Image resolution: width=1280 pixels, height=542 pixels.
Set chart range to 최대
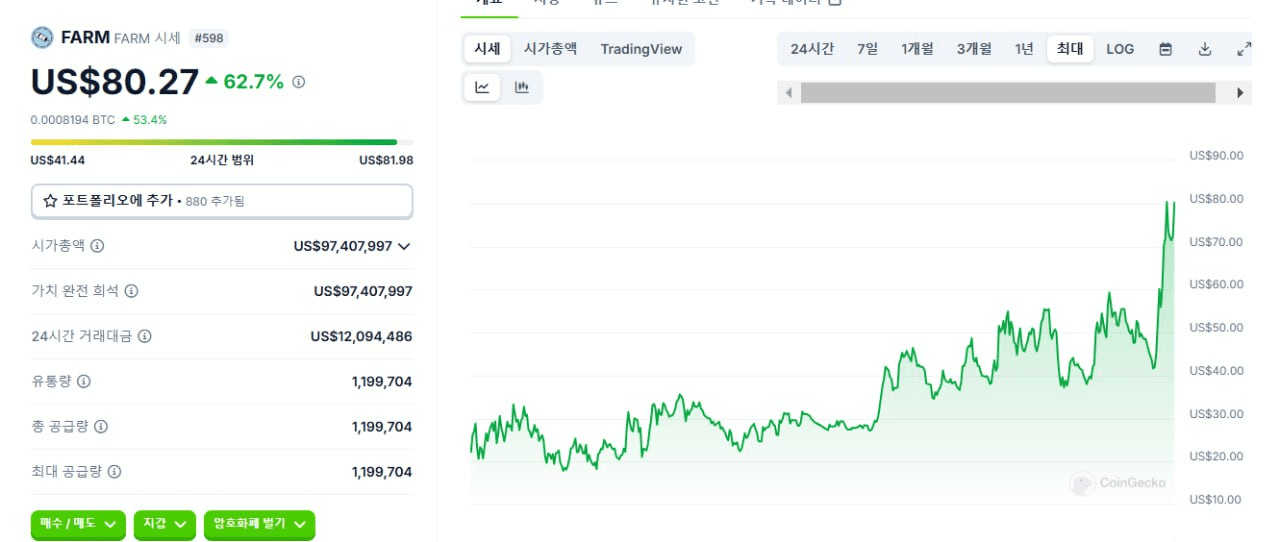[1070, 49]
